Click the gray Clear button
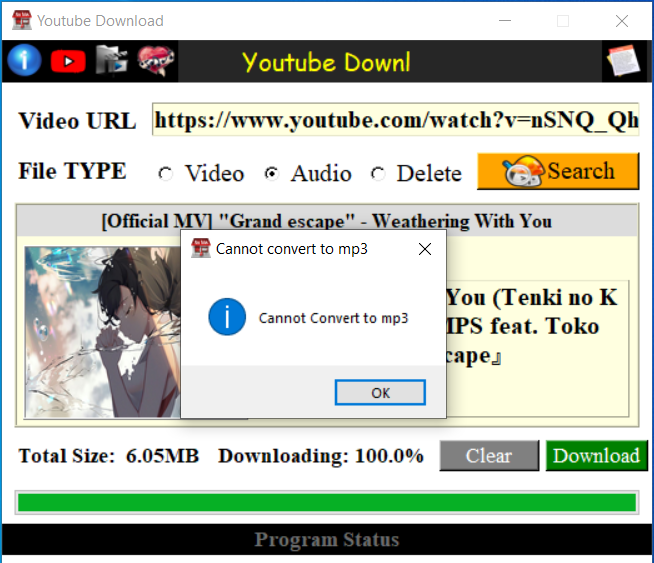 click(489, 455)
